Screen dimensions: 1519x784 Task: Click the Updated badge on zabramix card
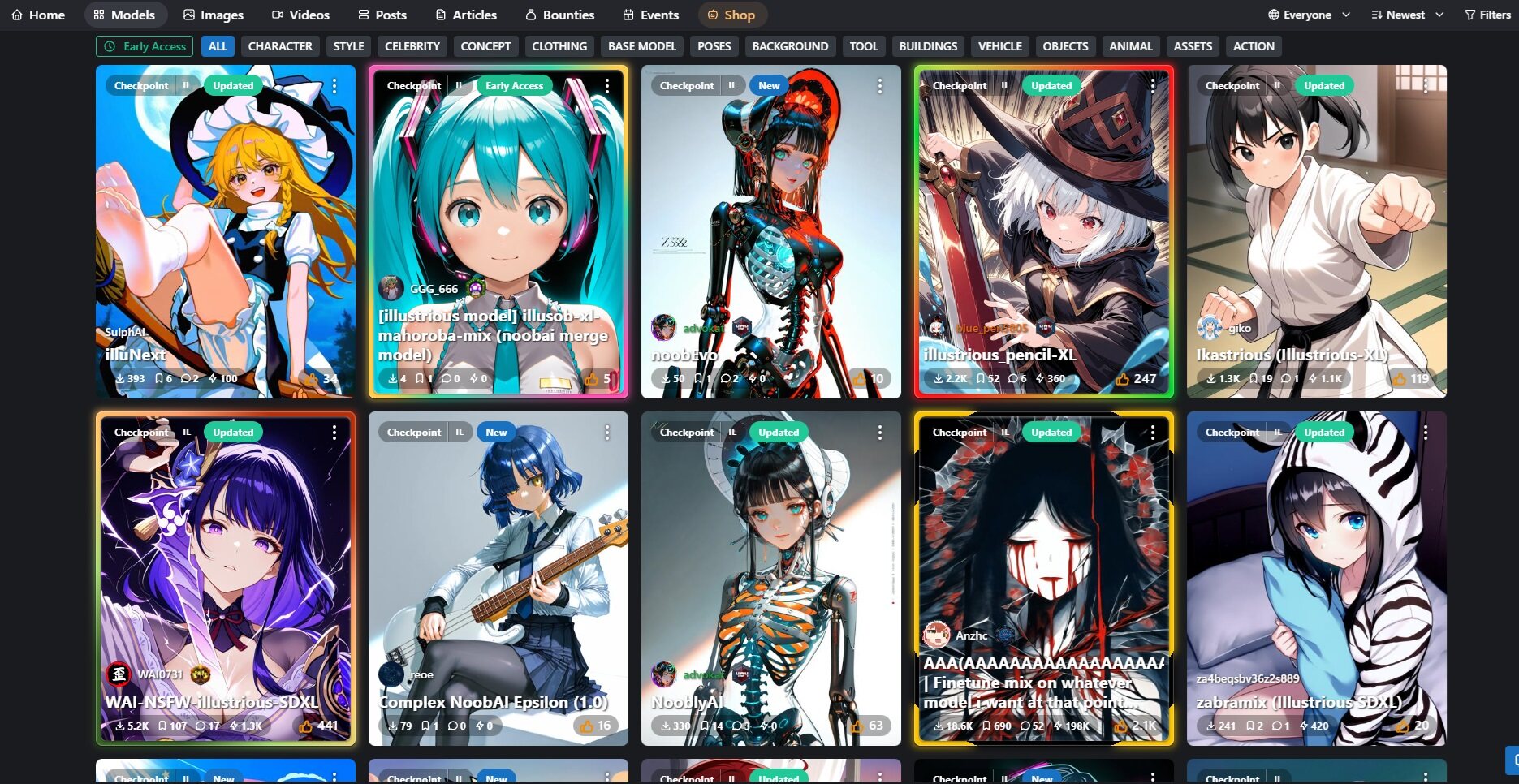tap(1324, 433)
